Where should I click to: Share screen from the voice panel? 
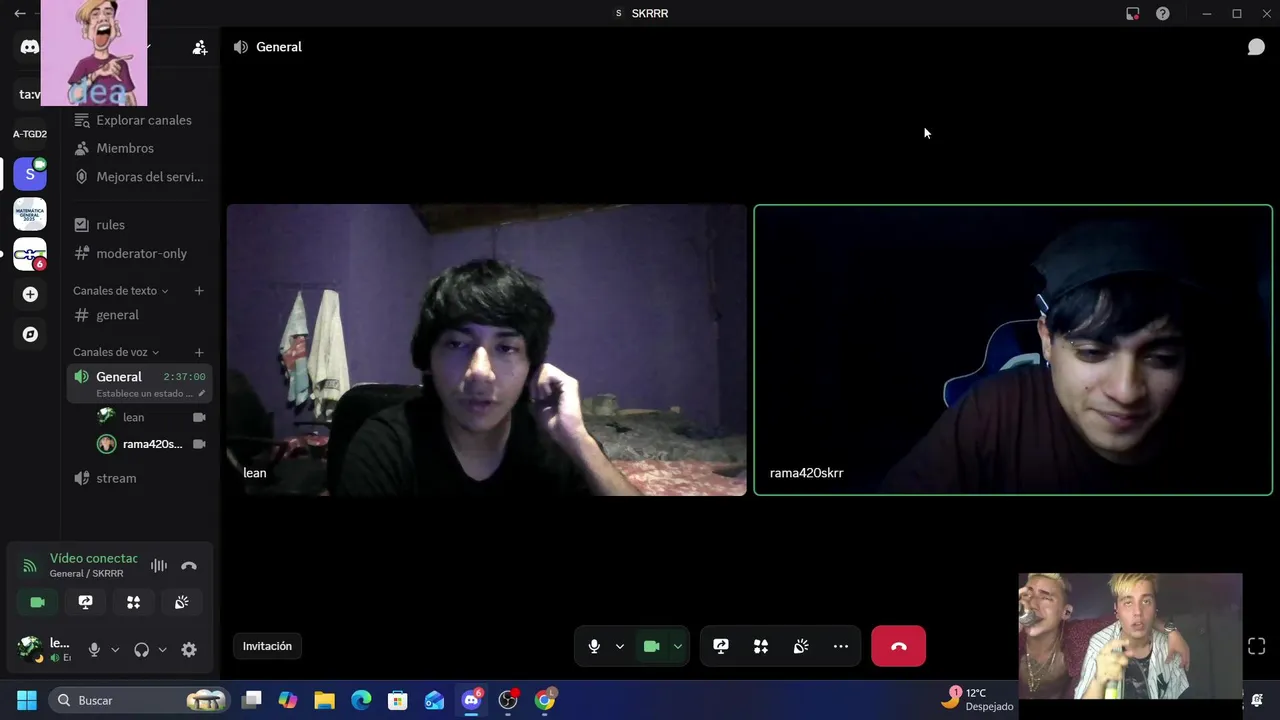[85, 602]
